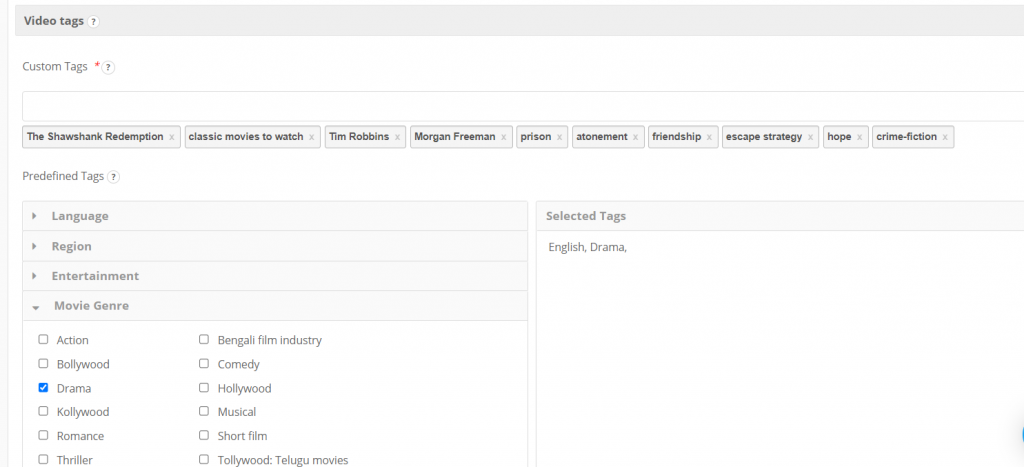Remove the 'prison' tag
1024x467 pixels.
click(559, 137)
